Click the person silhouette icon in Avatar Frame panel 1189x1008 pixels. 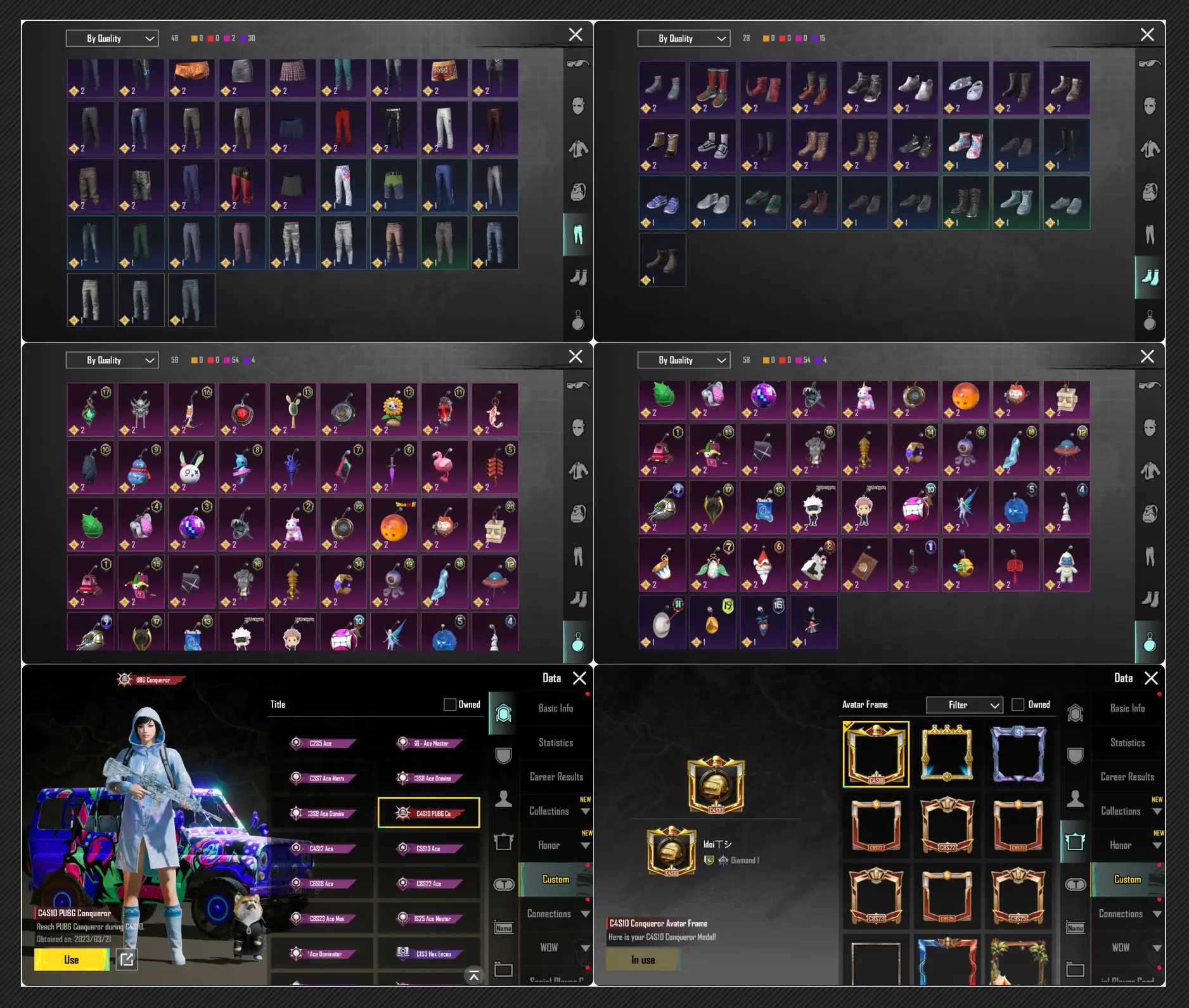click(1075, 799)
